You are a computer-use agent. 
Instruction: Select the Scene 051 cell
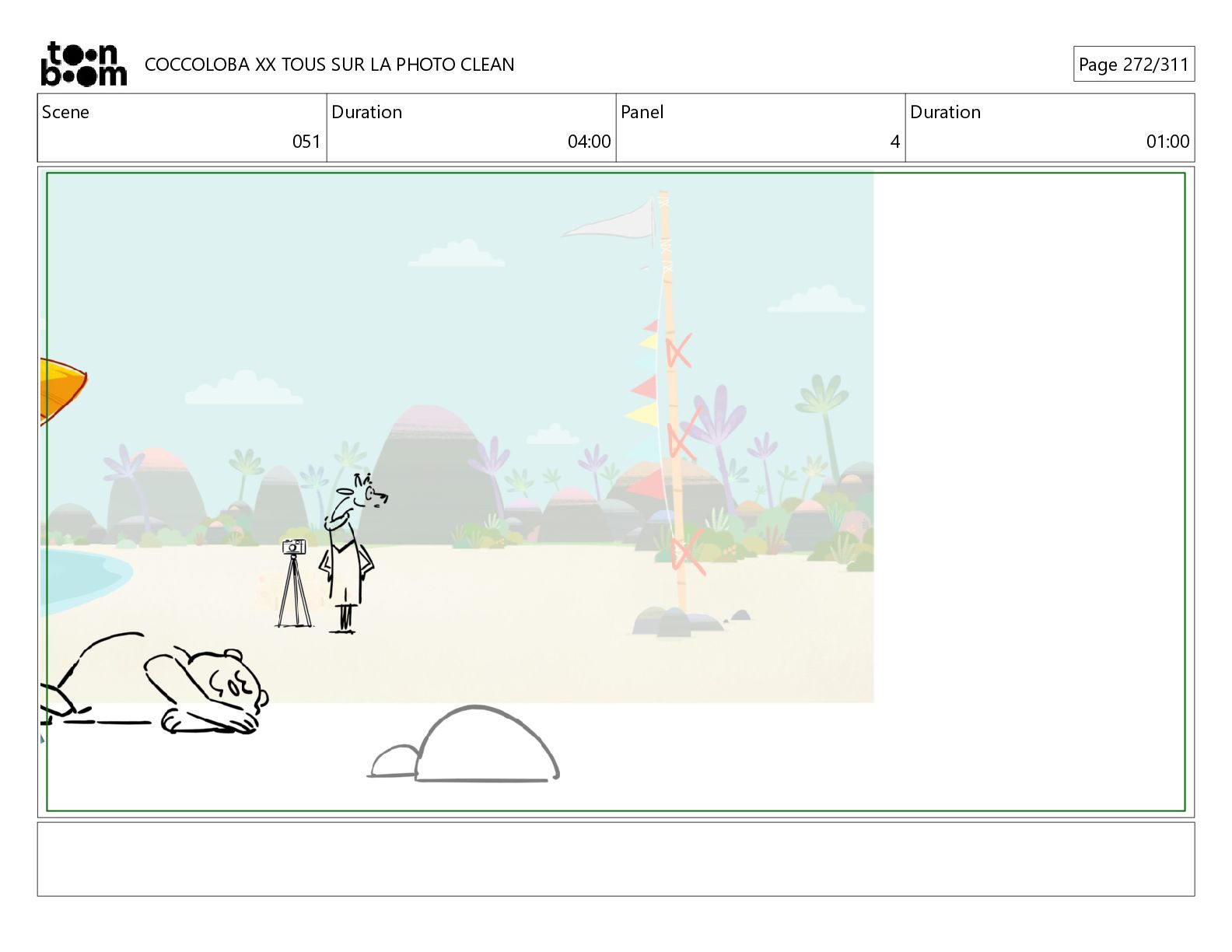coord(182,128)
